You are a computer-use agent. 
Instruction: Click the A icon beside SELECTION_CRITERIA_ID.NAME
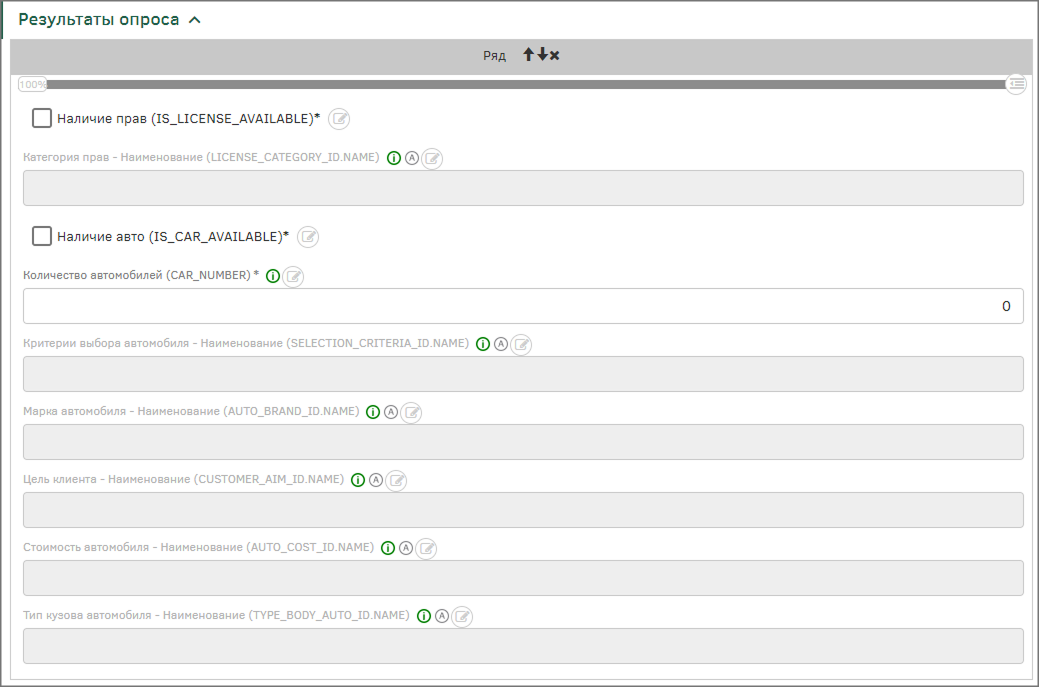pos(501,344)
